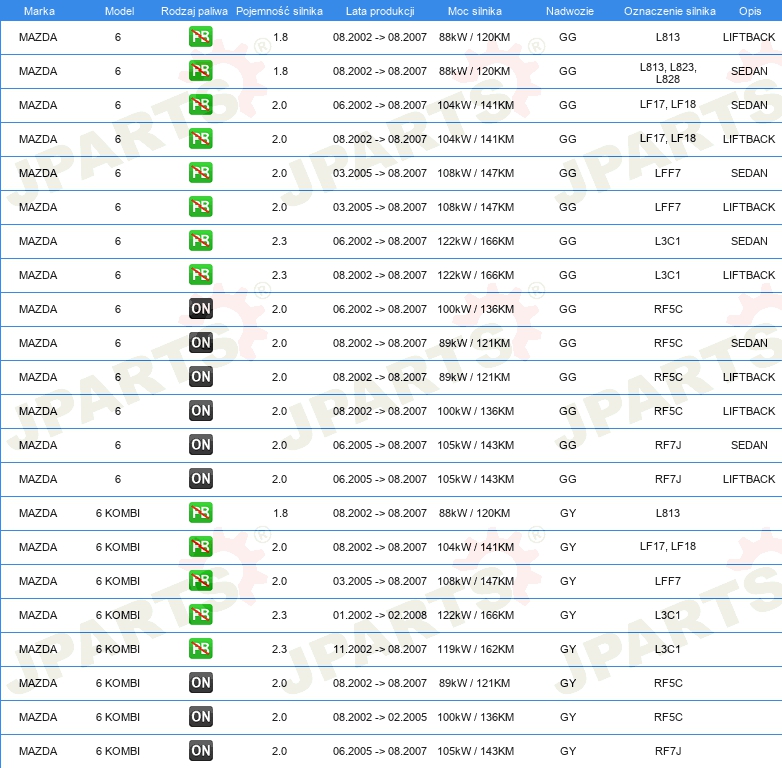The height and width of the screenshot is (768, 782).
Task: Select LF17, LF18 in the 6 KOMBI row
Action: point(668,546)
